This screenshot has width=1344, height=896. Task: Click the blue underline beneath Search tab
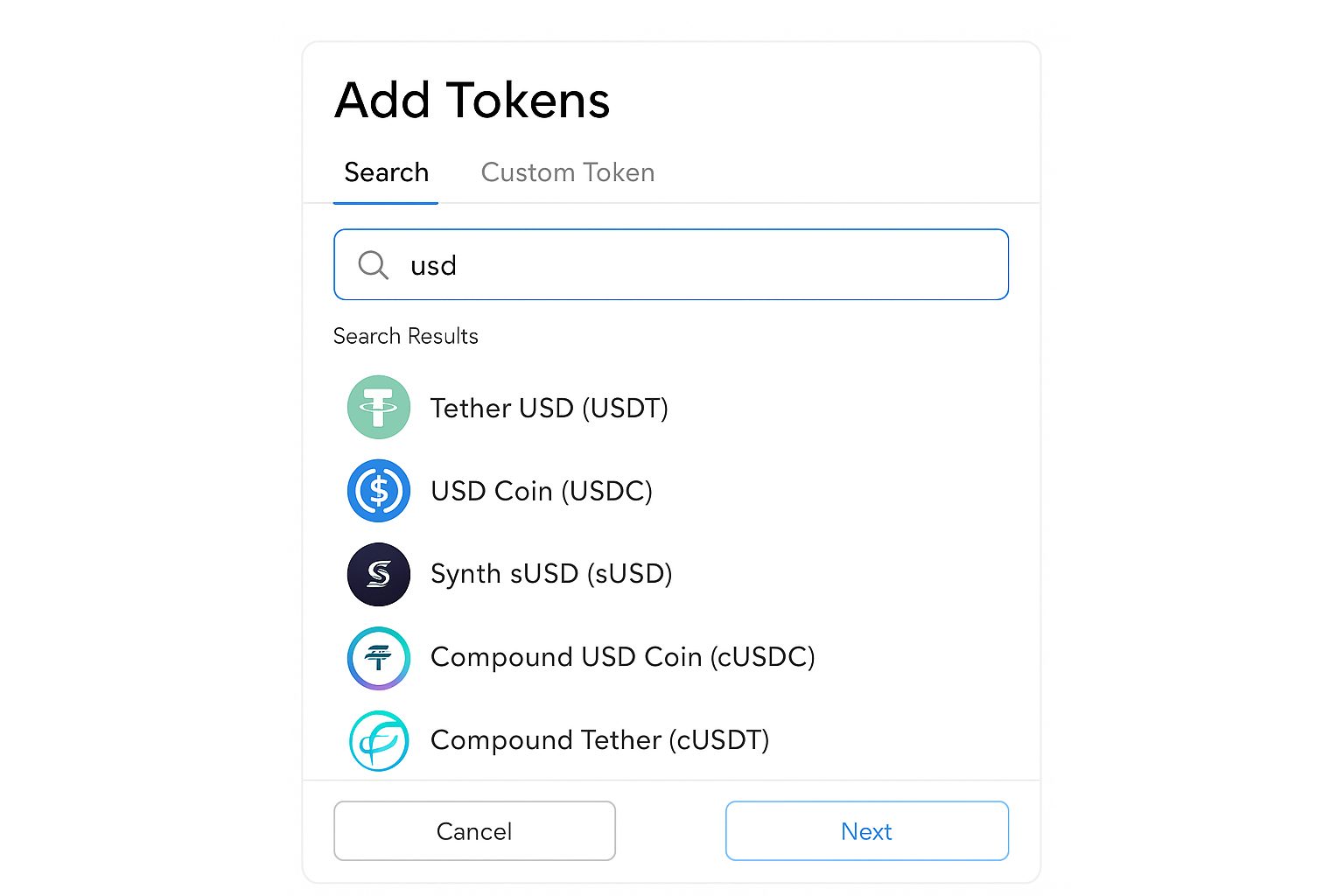pyautogui.click(x=386, y=203)
